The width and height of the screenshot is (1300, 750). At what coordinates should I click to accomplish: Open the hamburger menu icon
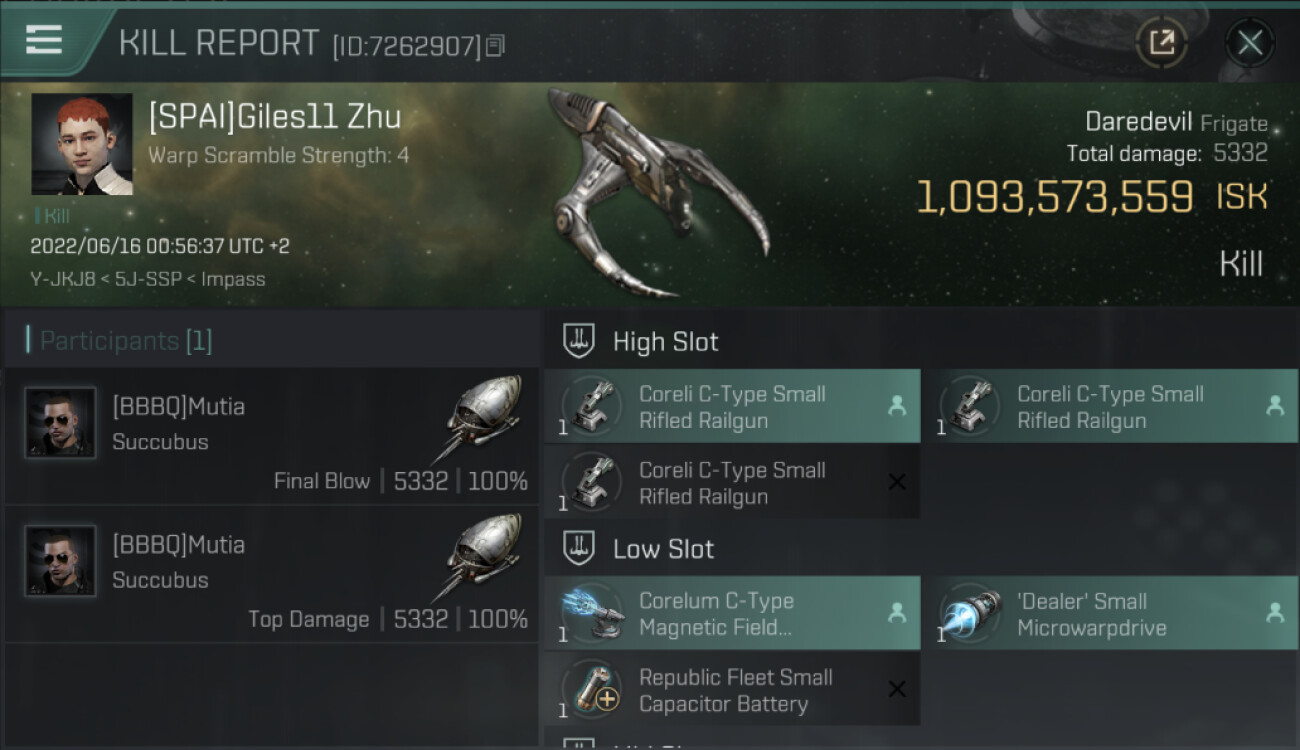coord(44,40)
